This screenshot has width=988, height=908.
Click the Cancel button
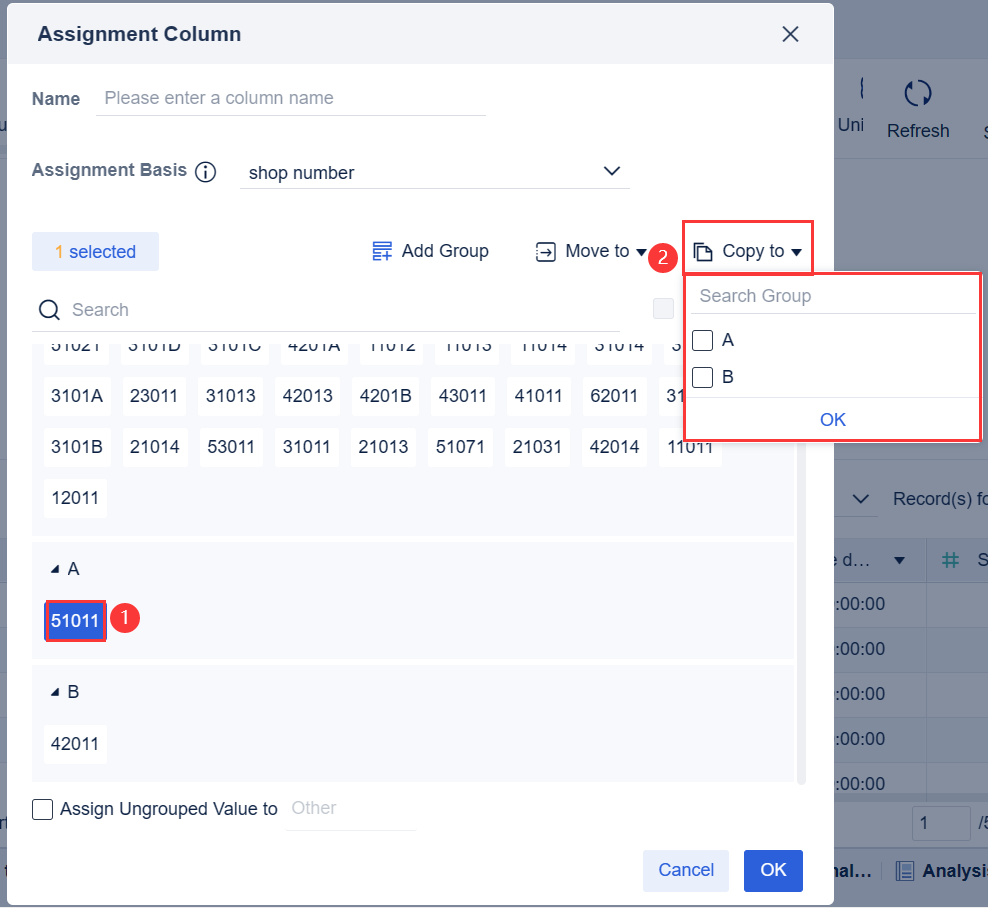tap(685, 870)
